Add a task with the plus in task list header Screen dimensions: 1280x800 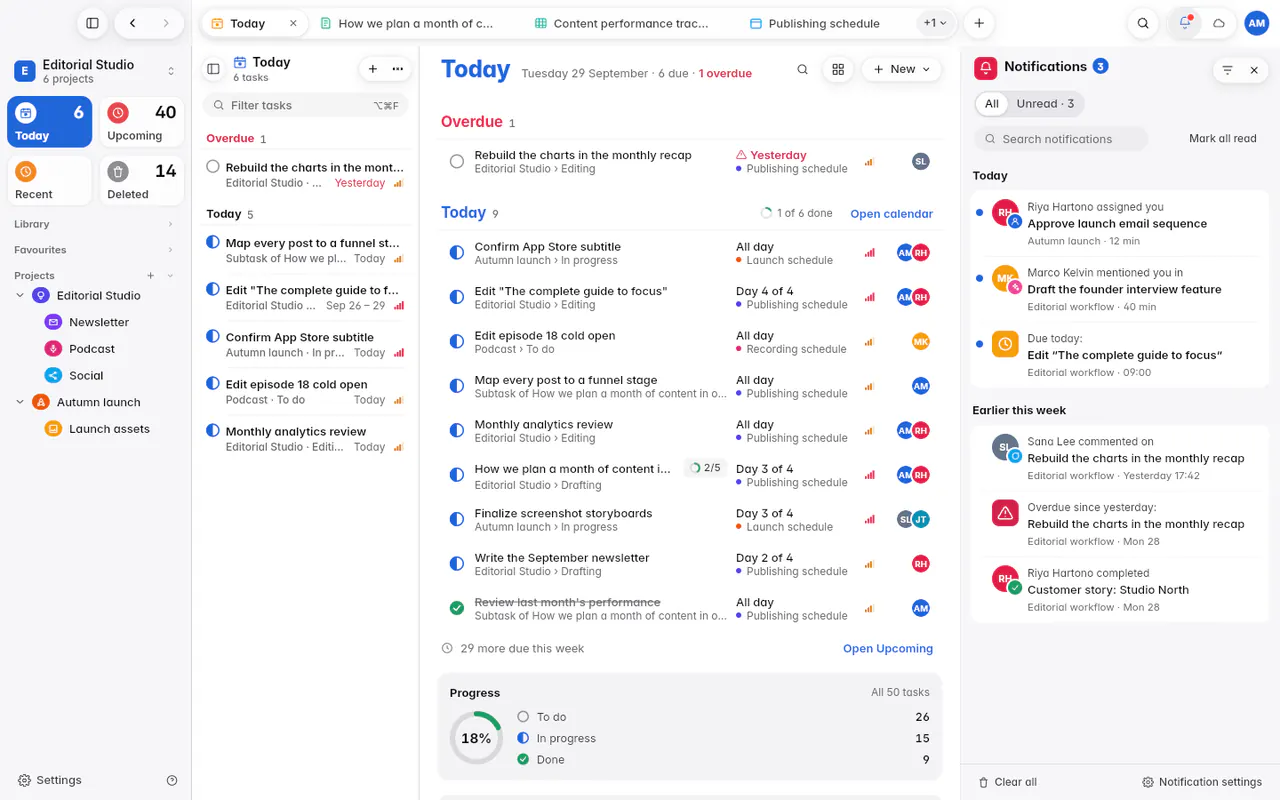click(373, 69)
